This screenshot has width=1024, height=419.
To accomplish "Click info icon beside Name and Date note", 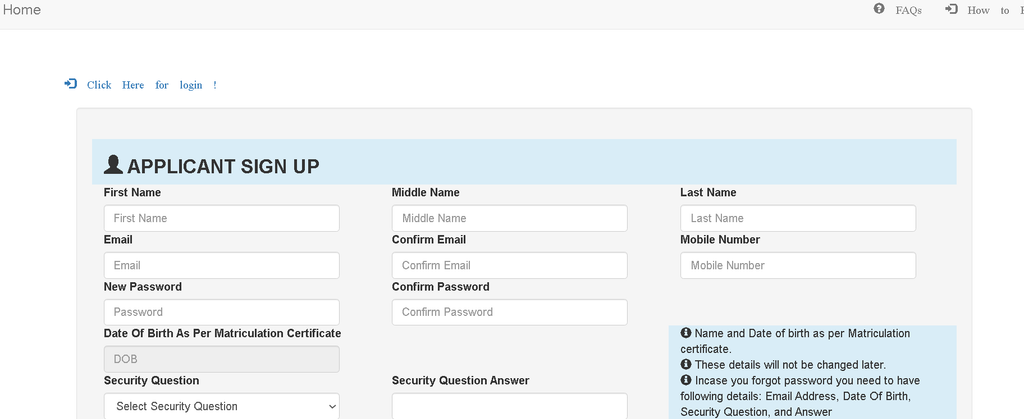I will (686, 333).
